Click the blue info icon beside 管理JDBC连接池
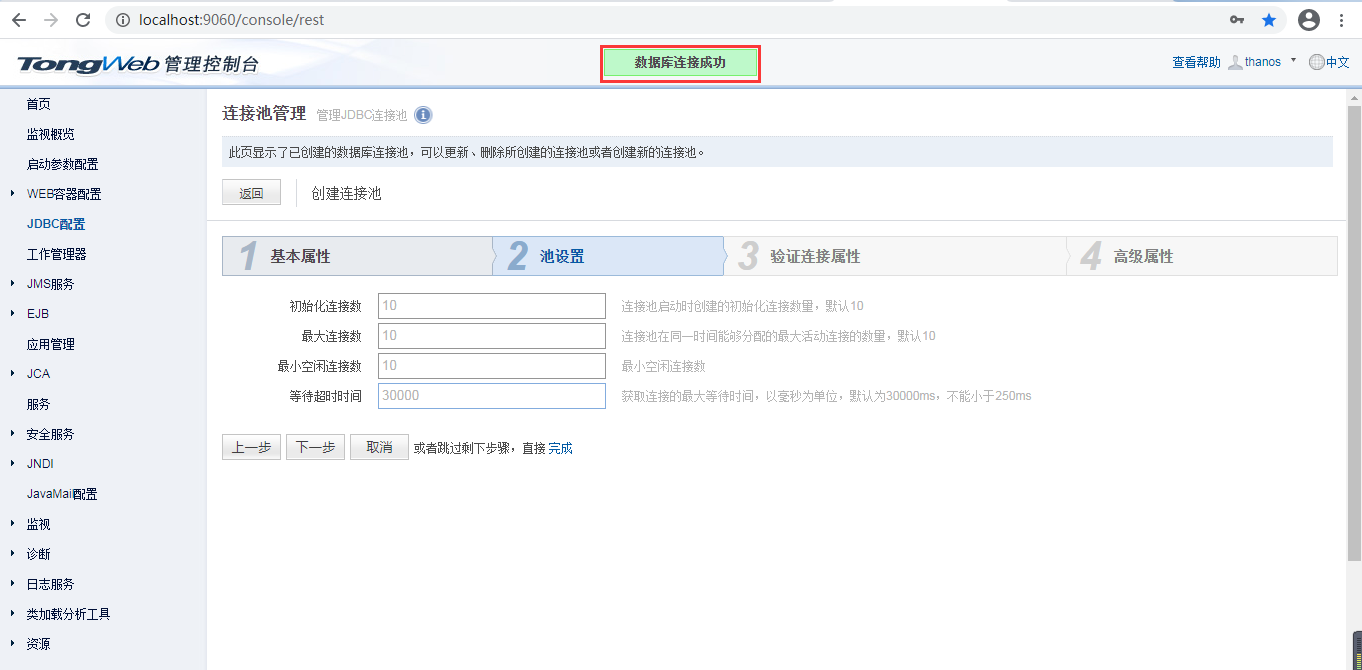Image resolution: width=1362 pixels, height=670 pixels. point(423,115)
